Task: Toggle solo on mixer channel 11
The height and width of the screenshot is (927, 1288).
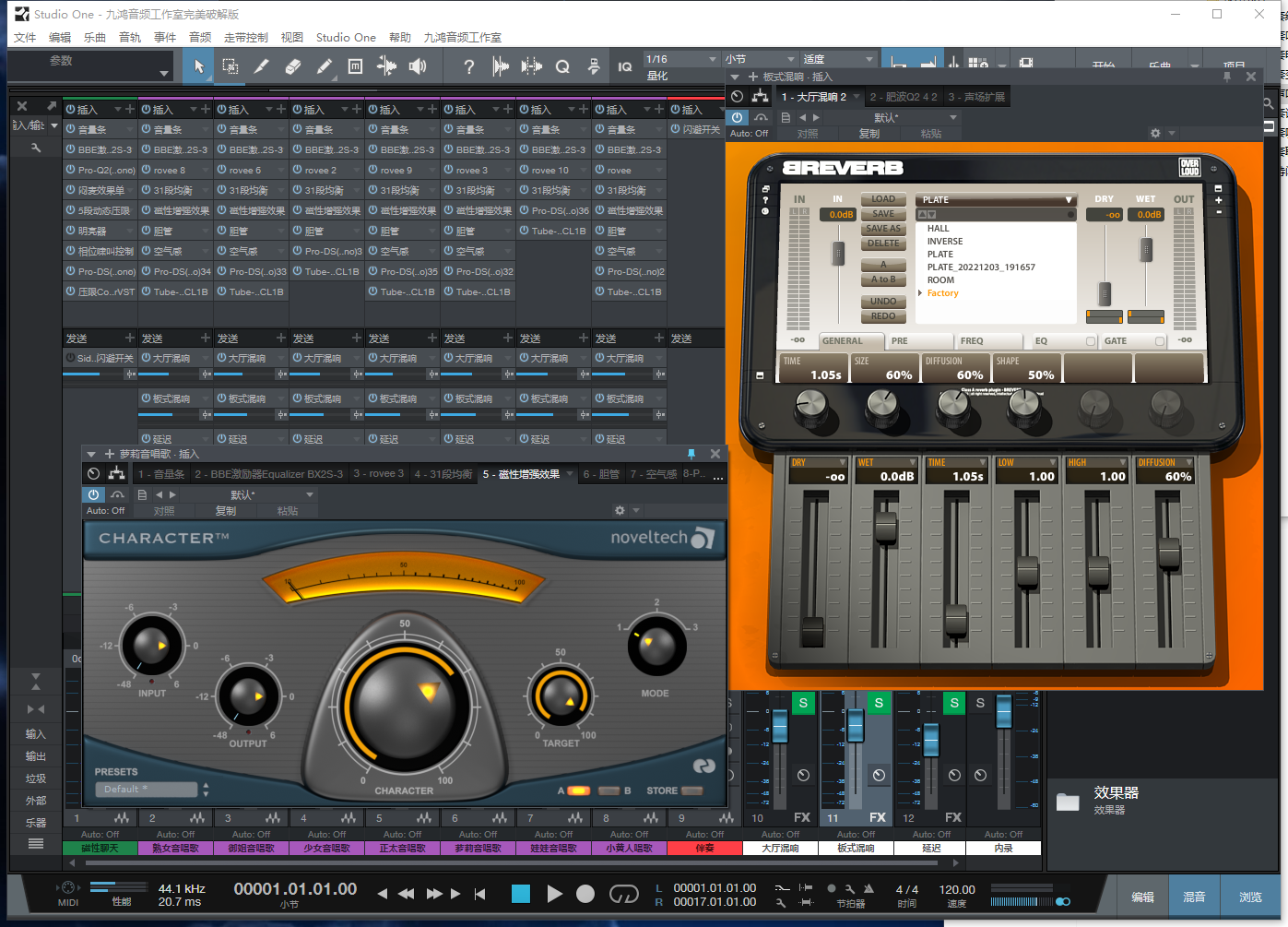Action: (879, 703)
